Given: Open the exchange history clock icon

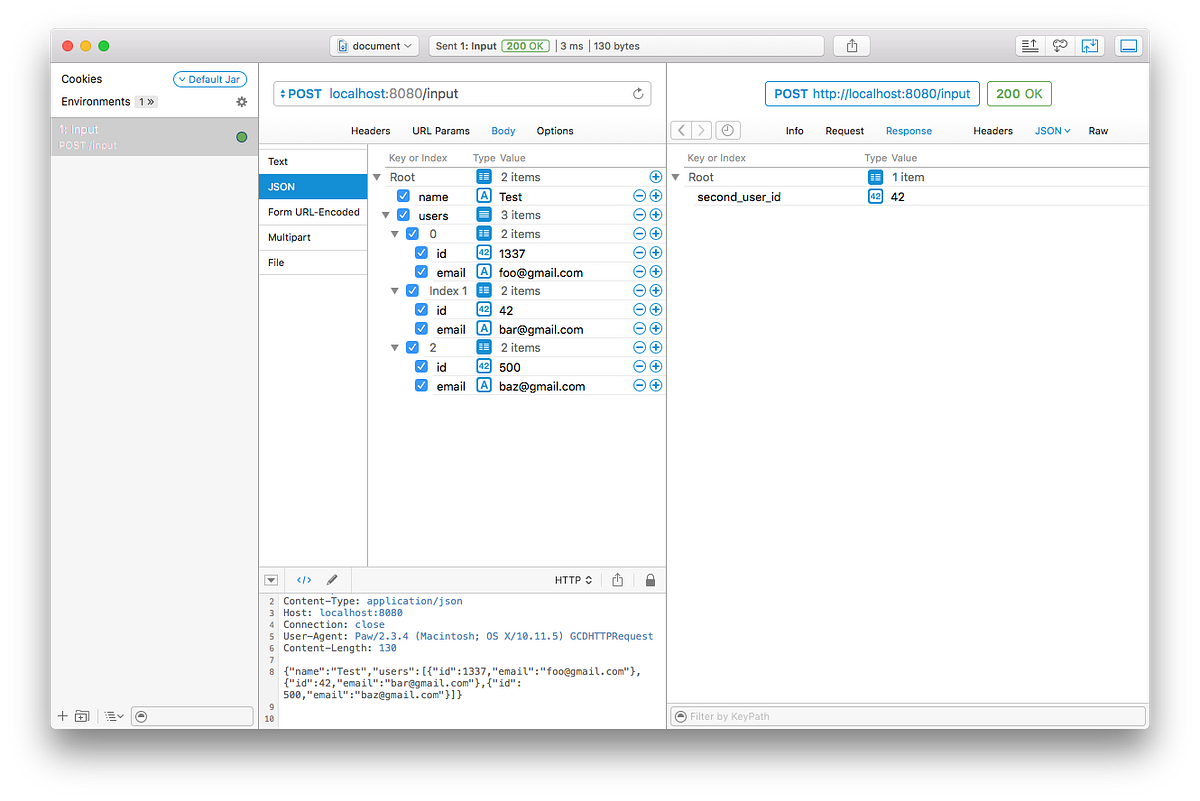Looking at the screenshot, I should (729, 130).
